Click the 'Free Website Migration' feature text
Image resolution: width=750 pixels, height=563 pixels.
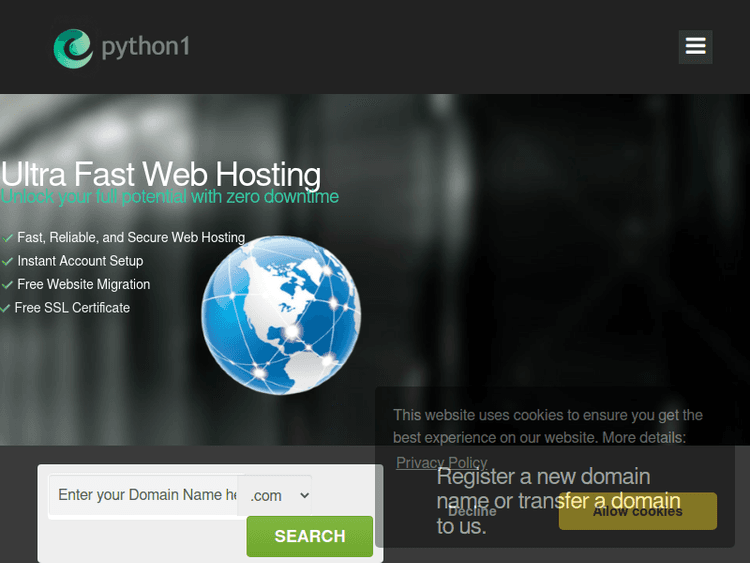(x=84, y=284)
